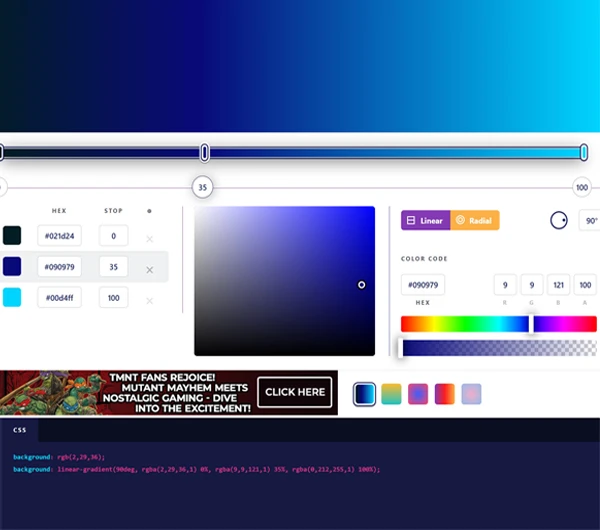Image resolution: width=600 pixels, height=530 pixels.
Task: Click the stop position field showing 100
Action: pyautogui.click(x=113, y=297)
